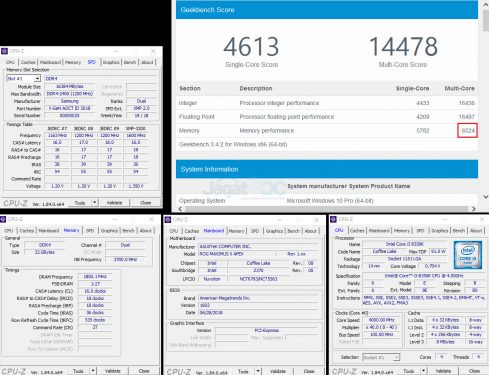Click American Megatrends BIOS brand field
Screen dimensions: 489x375
pos(258,298)
